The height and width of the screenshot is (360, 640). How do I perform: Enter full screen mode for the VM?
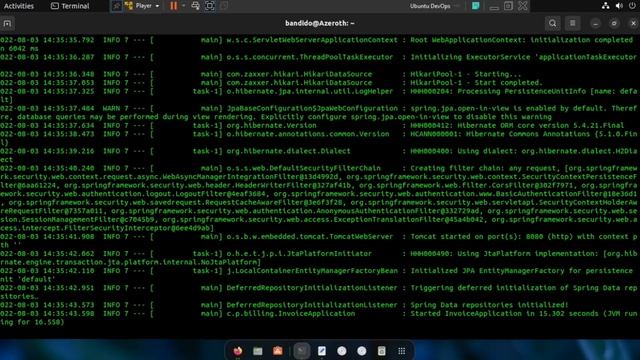pos(210,6)
